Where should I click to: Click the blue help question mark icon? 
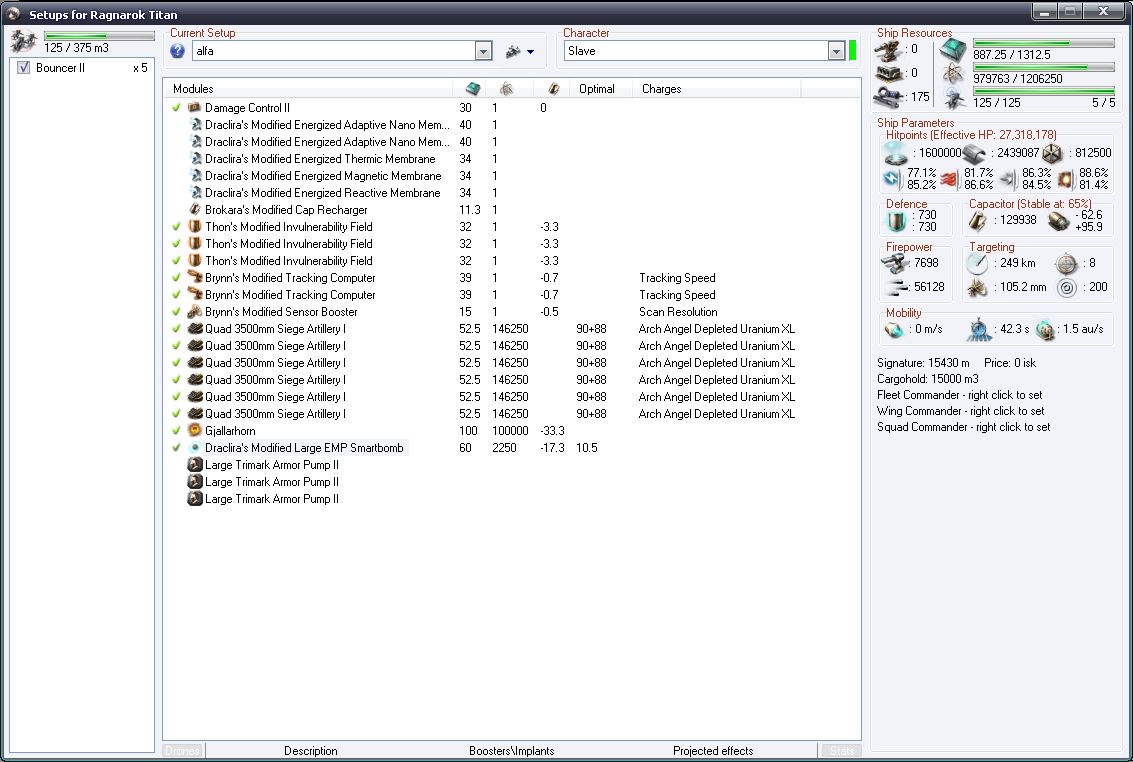pos(178,51)
